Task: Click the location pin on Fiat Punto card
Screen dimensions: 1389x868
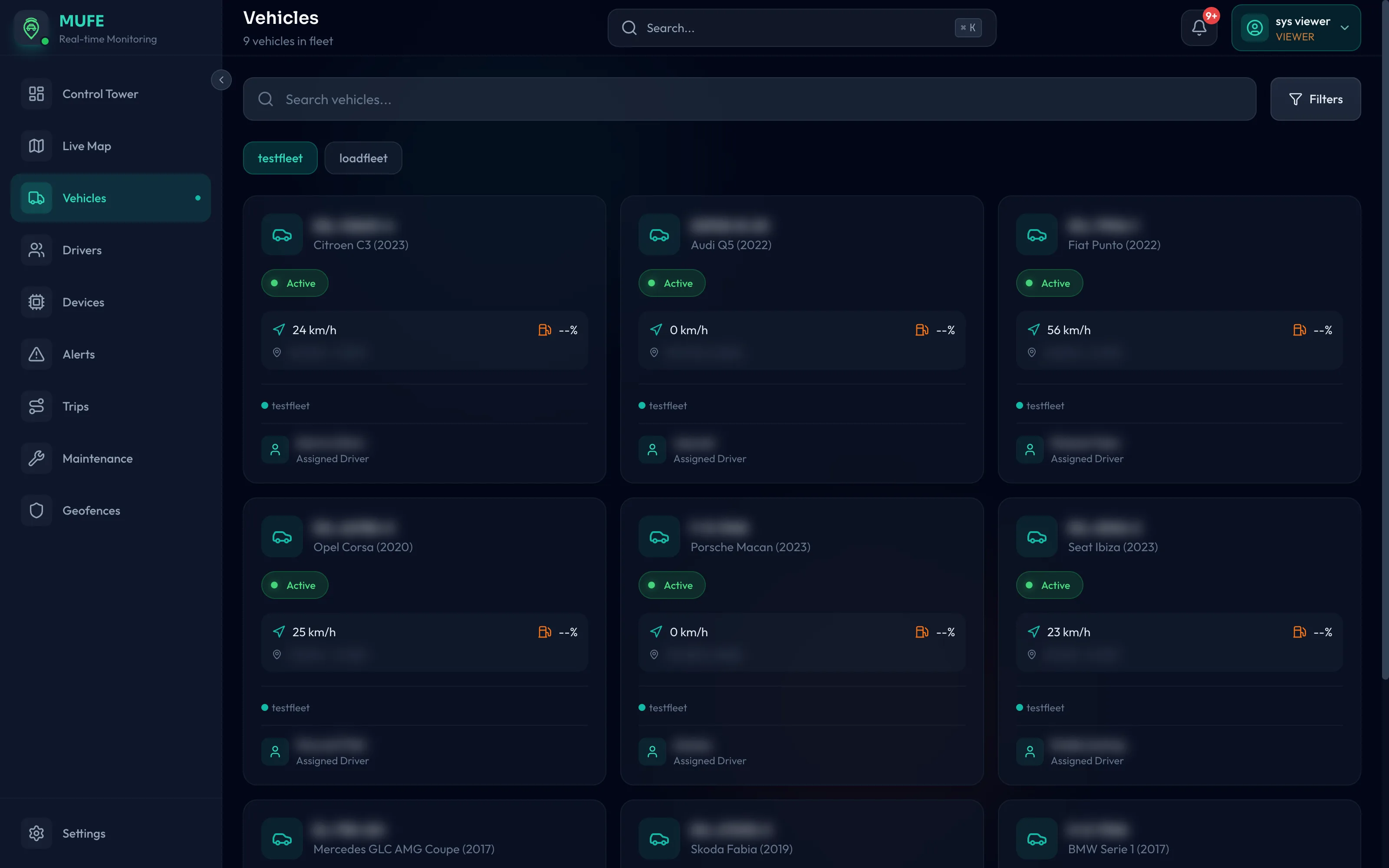Action: (x=1031, y=352)
